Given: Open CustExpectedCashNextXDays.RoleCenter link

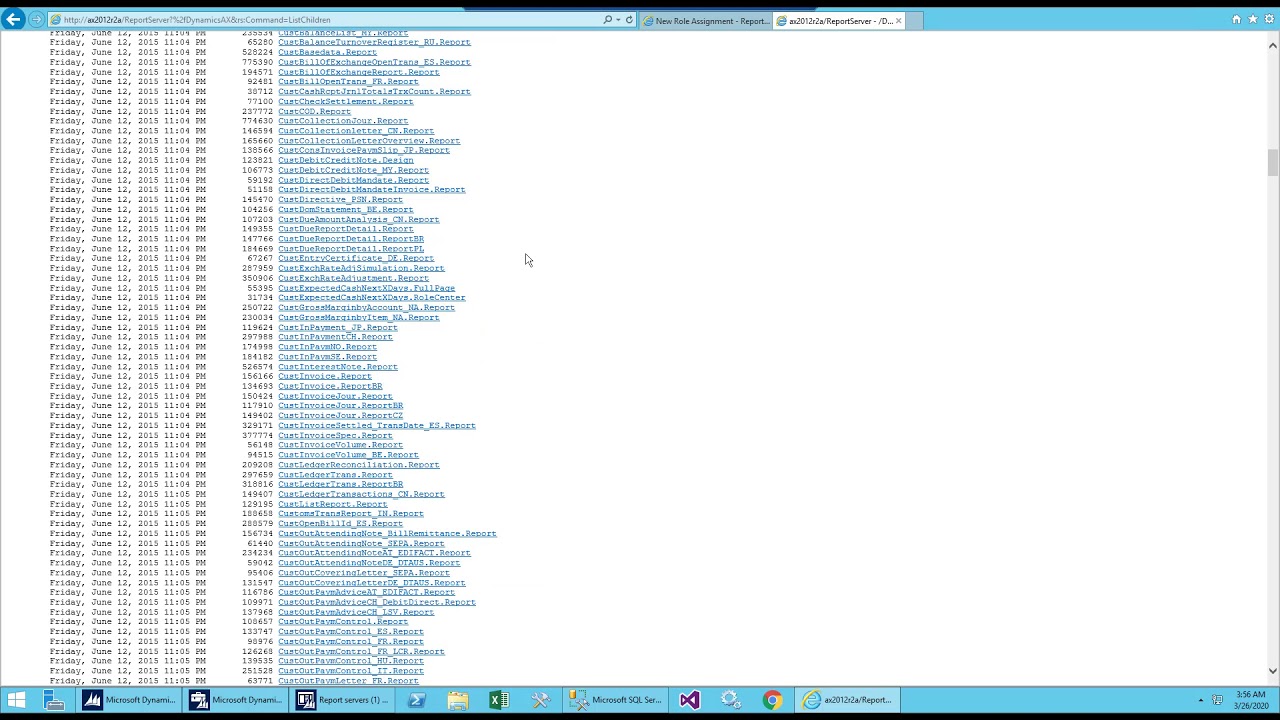Looking at the screenshot, I should click(x=372, y=298).
